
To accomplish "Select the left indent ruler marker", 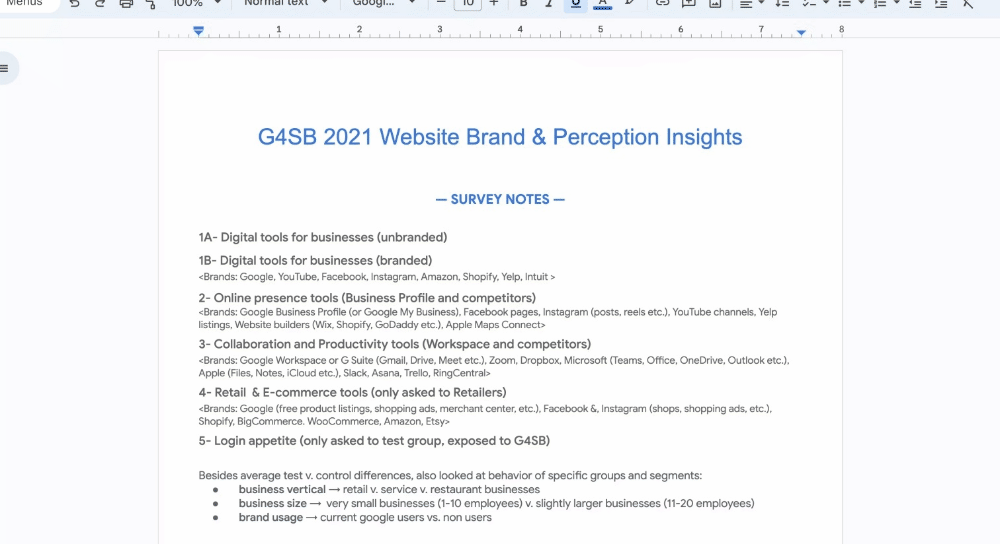I will 198,31.
